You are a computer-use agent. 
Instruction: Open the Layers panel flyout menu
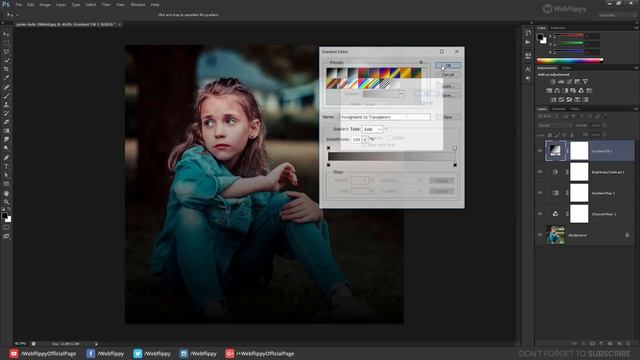point(636,109)
